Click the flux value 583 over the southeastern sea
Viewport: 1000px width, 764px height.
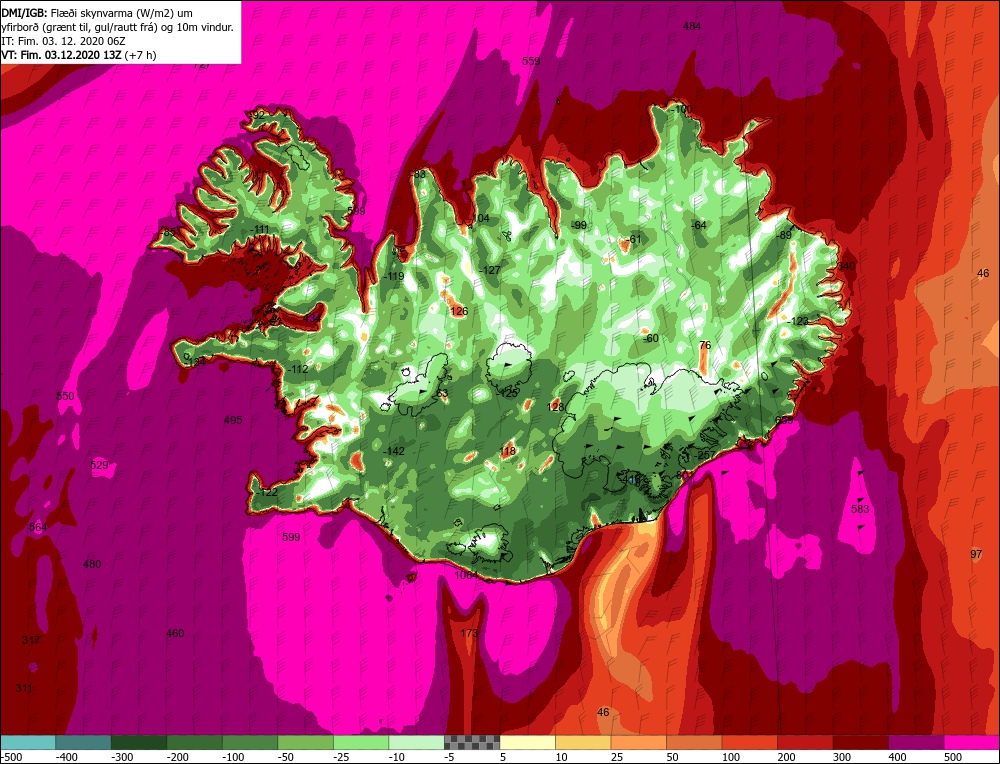point(860,509)
